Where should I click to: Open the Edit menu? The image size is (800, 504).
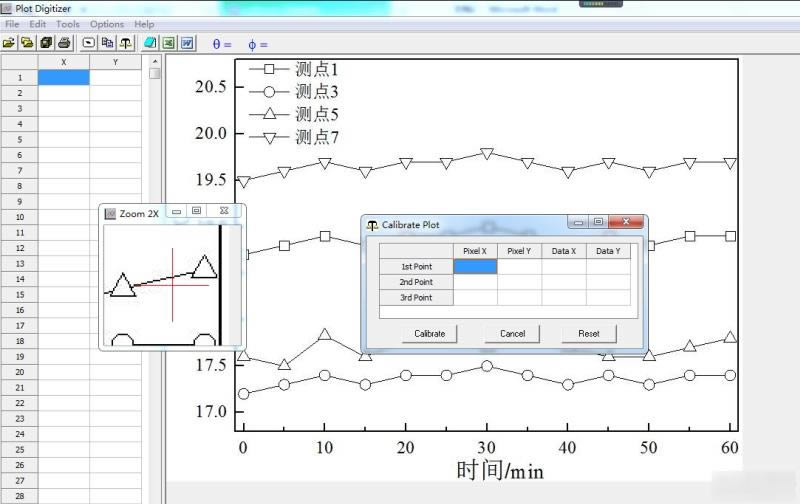tap(37, 24)
